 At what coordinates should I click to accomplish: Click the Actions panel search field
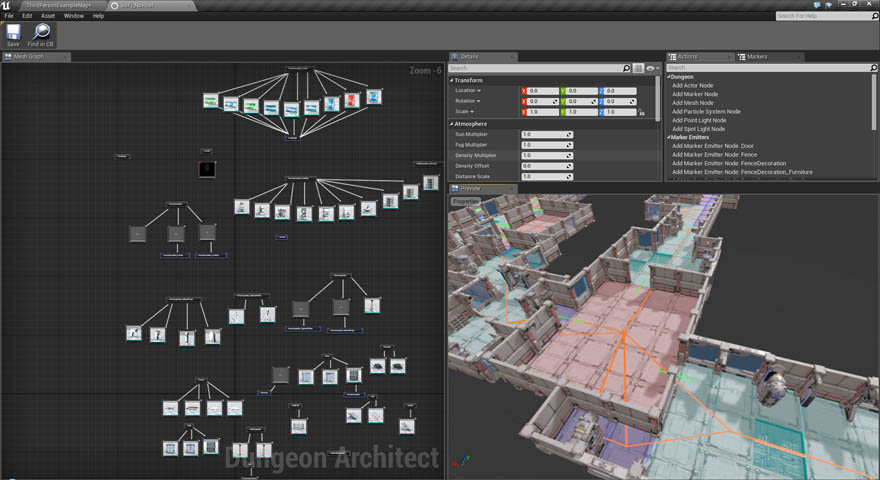click(772, 68)
